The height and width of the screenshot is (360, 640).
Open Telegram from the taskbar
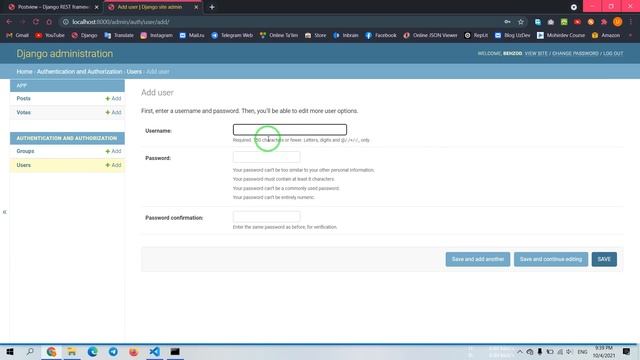point(113,351)
